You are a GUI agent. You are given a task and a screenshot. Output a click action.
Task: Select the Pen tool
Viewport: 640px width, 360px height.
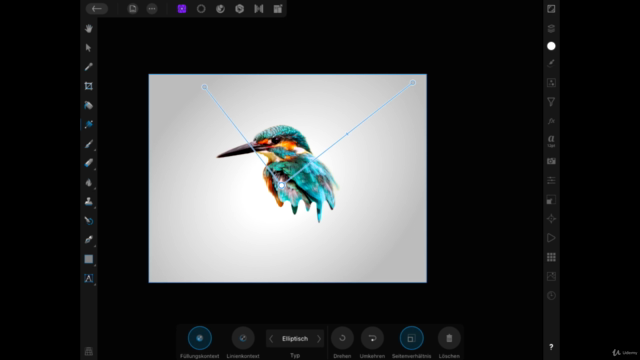click(89, 240)
